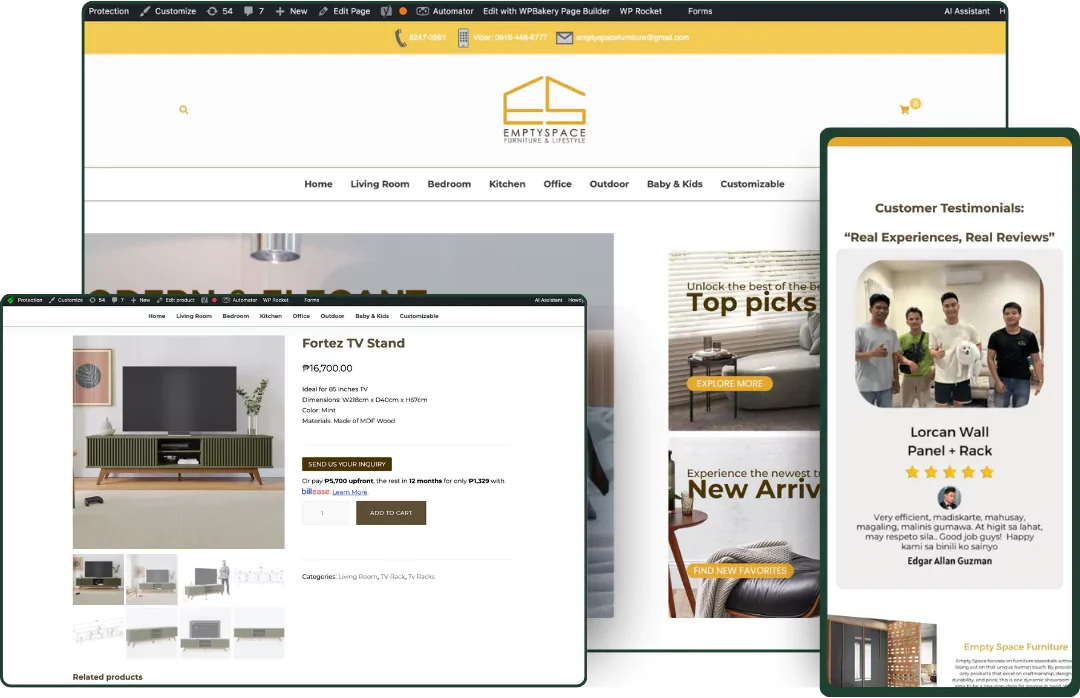Select the Customizable menu in main navigation

752,184
